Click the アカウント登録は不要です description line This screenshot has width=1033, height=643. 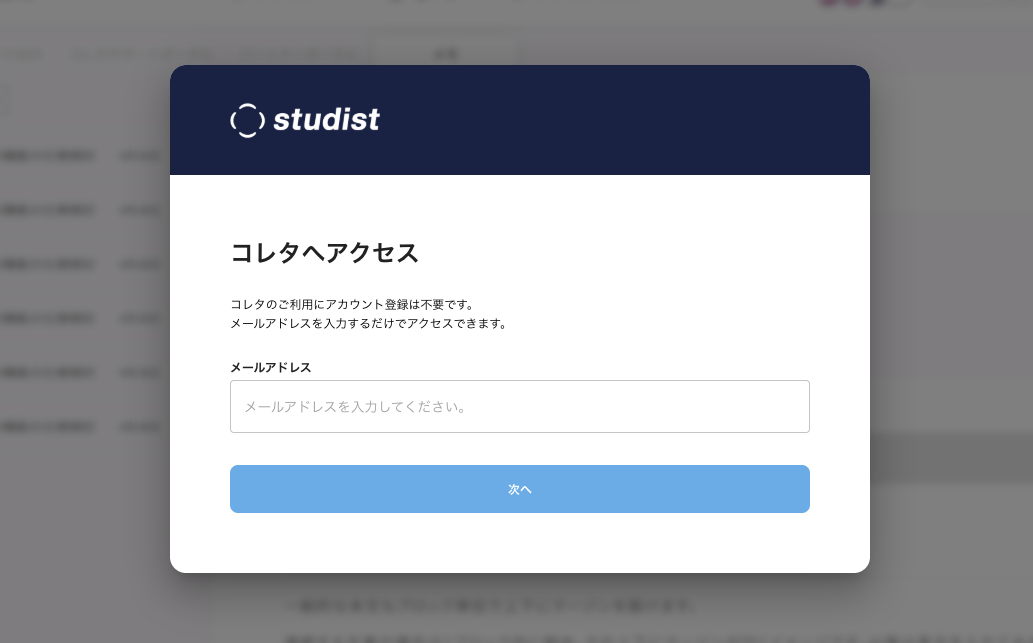click(x=352, y=304)
